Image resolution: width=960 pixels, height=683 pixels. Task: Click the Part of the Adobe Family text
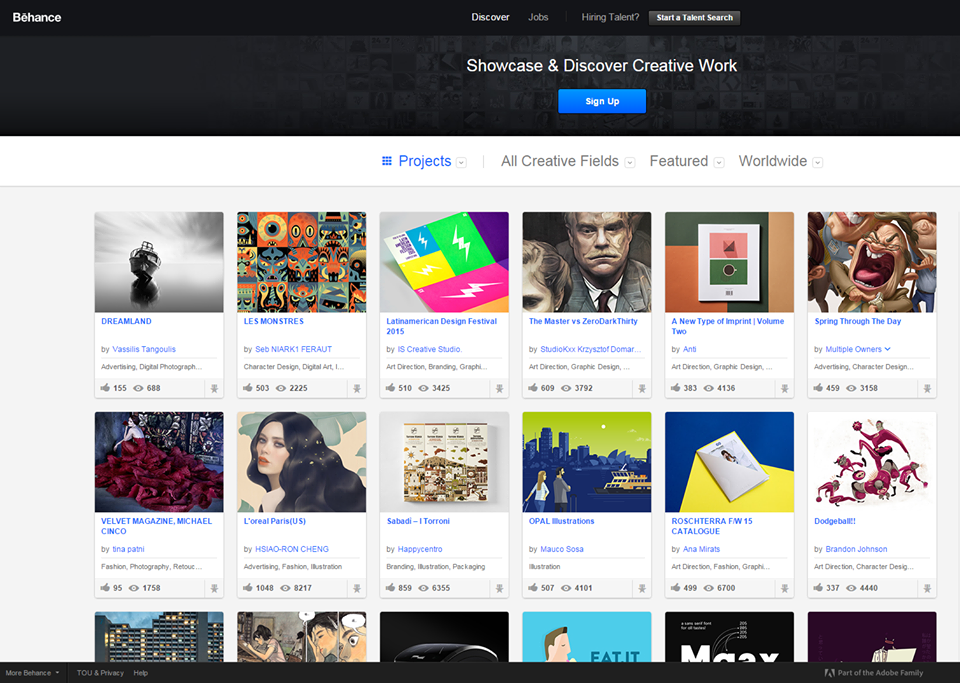click(880, 673)
